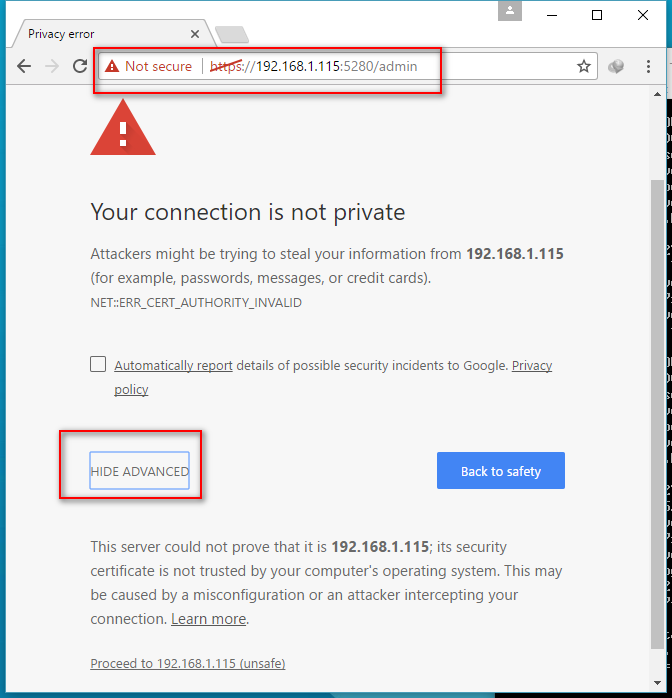Proceed to 192.168.1.115 (unsafe)
Viewport: 672px width, 698px height.
[x=187, y=663]
